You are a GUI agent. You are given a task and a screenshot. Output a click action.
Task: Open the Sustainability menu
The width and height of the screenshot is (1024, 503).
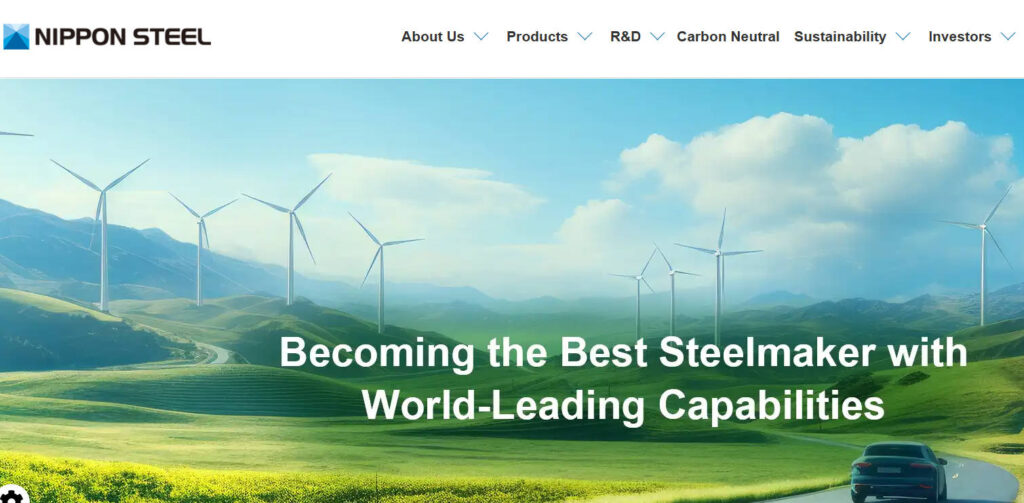[x=840, y=37]
